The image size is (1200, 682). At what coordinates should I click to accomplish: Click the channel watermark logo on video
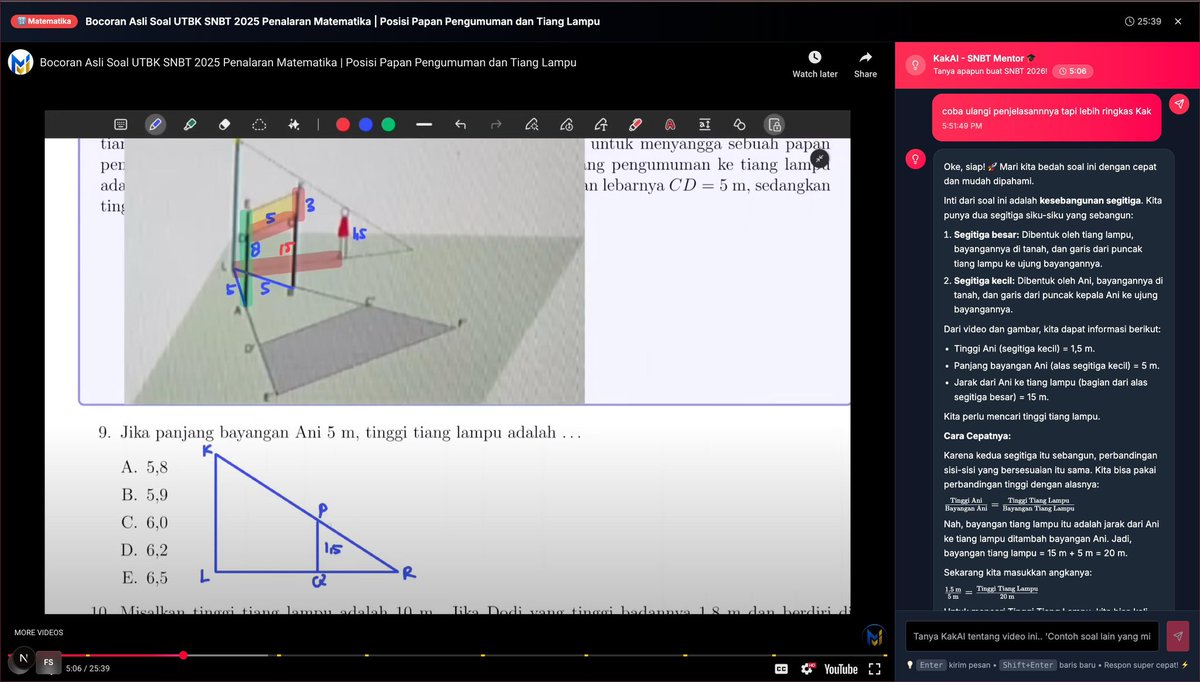(874, 635)
